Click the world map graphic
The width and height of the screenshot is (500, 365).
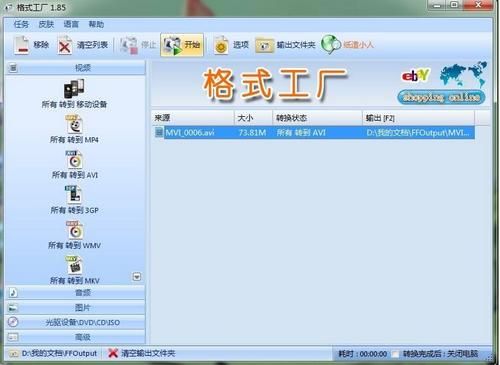tap(463, 74)
